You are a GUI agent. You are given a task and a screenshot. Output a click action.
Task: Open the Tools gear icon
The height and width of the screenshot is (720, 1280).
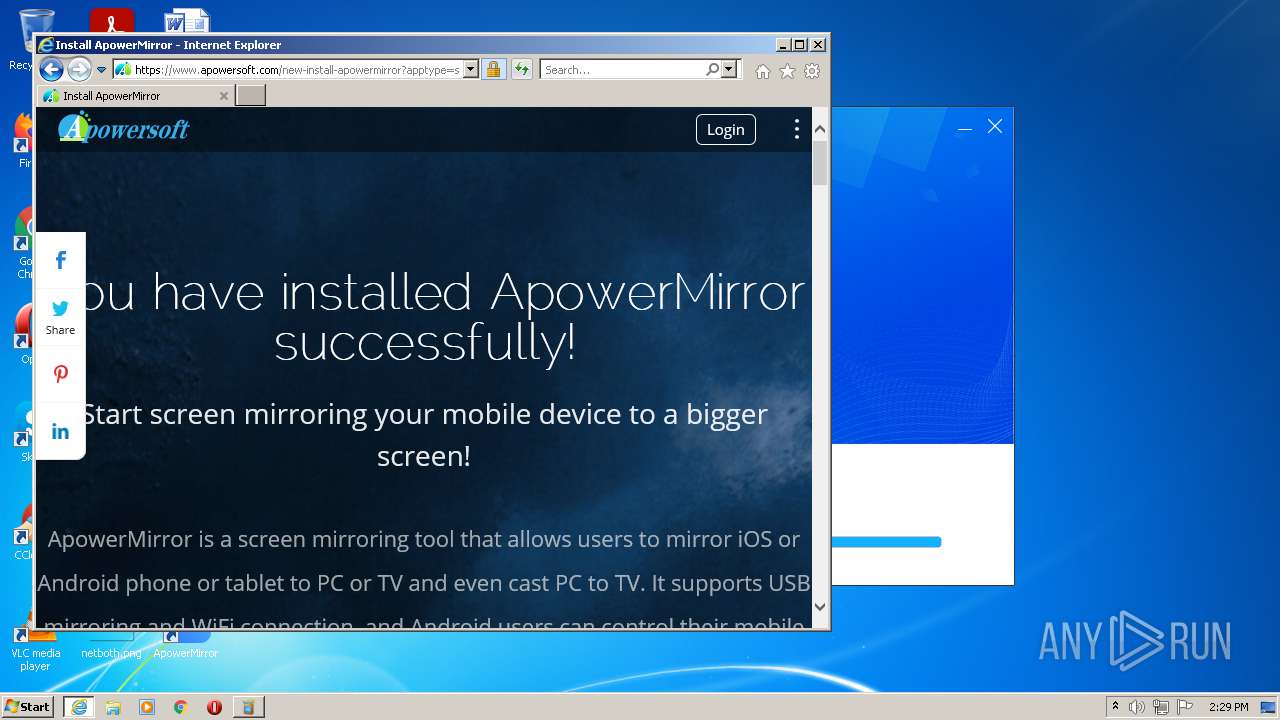tap(812, 71)
